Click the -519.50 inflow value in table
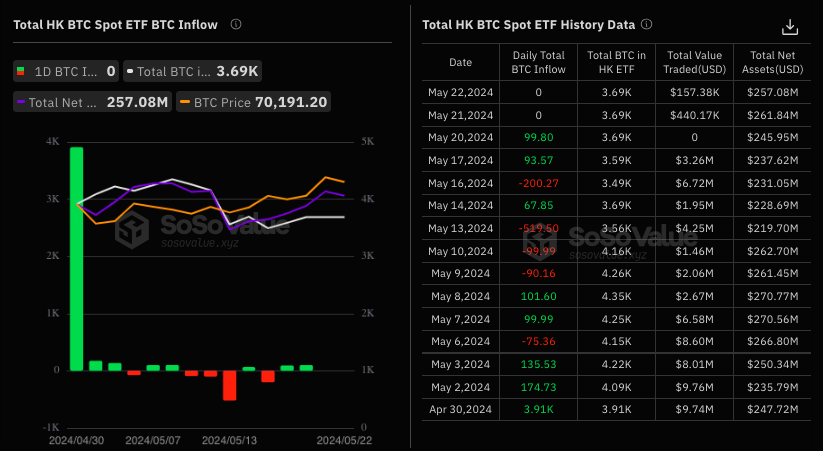Screen dimensions: 823x451 (538, 227)
